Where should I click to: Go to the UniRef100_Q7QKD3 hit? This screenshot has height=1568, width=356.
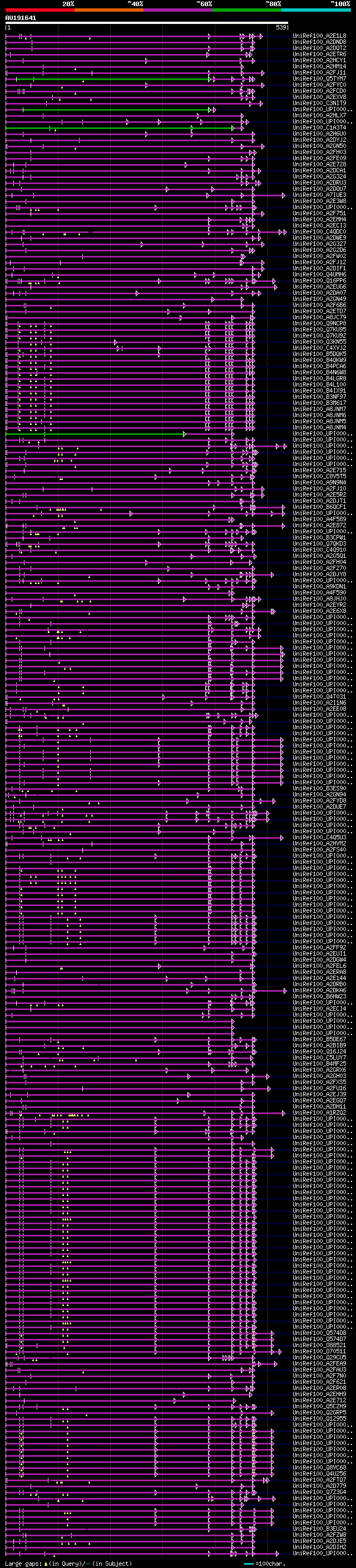(x=319, y=543)
